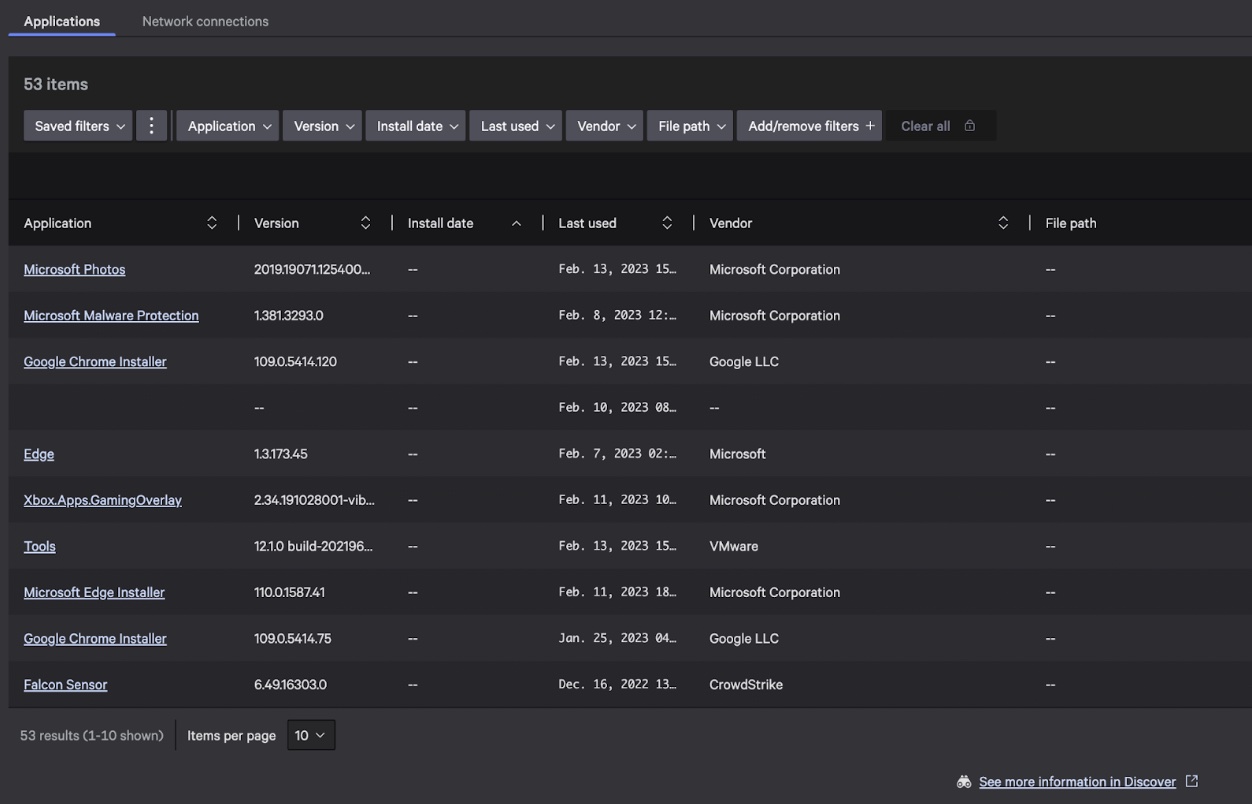Click the VMware vendor cell
Image resolution: width=1252 pixels, height=804 pixels.
[734, 546]
